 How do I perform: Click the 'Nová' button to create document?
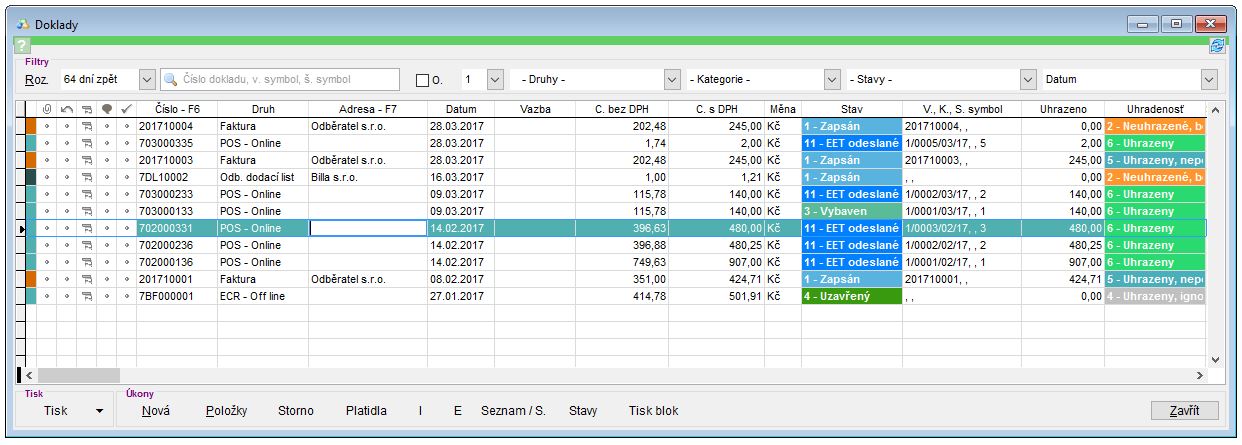pyautogui.click(x=155, y=411)
